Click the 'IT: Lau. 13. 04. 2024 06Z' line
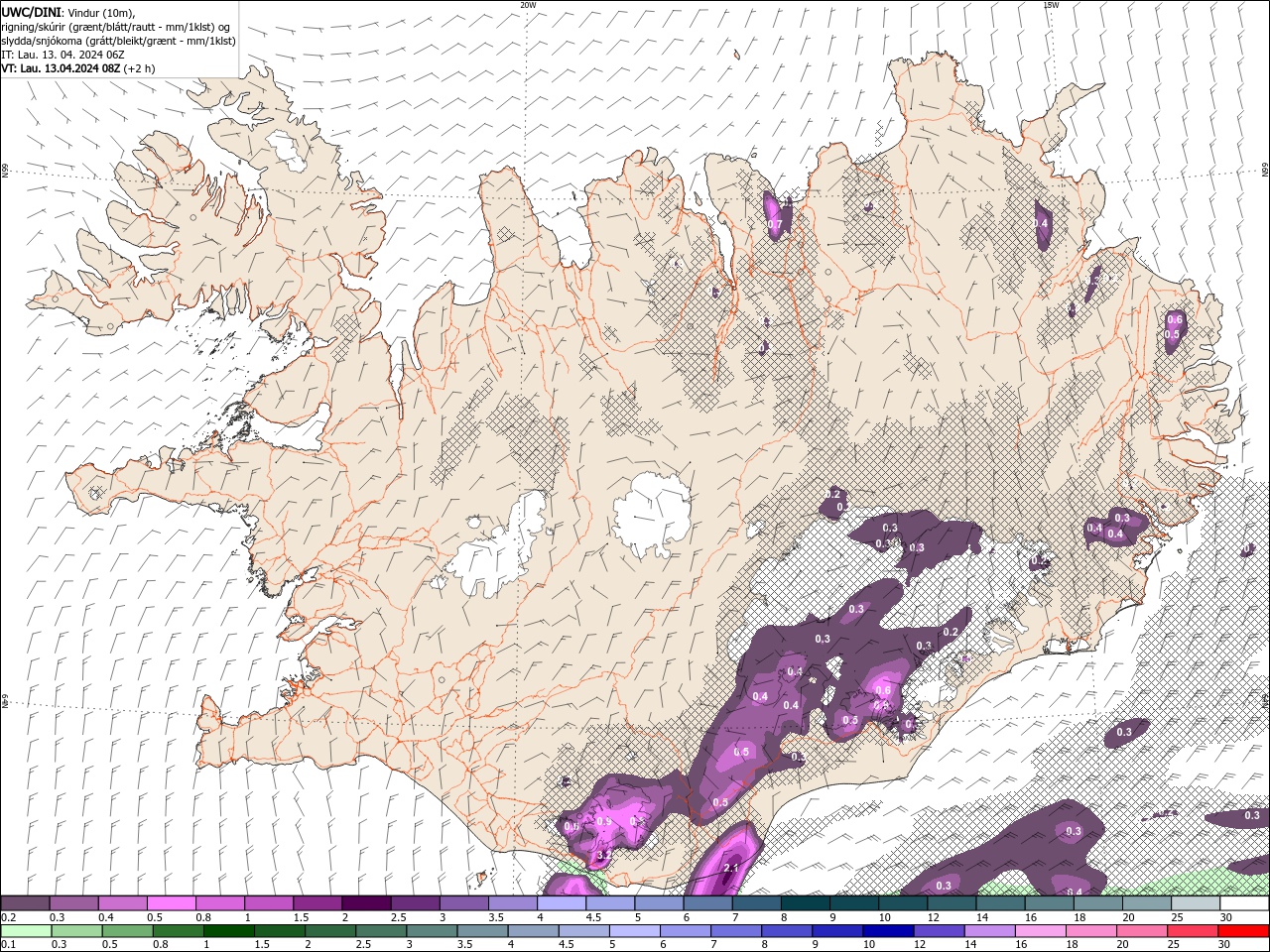Image resolution: width=1270 pixels, height=952 pixels. click(62, 55)
